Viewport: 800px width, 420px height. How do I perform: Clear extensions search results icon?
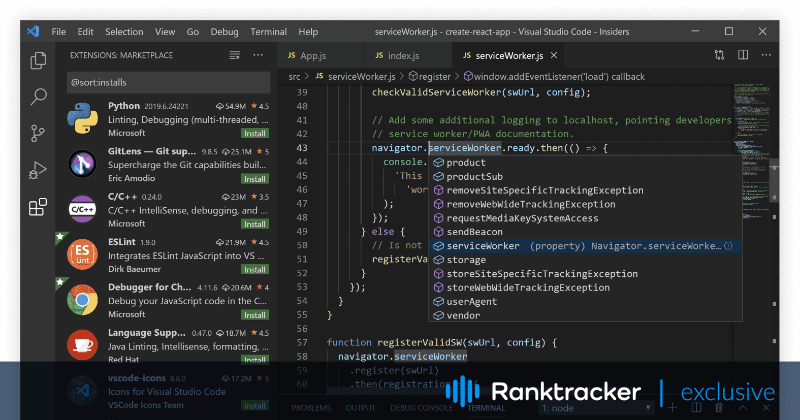click(234, 55)
